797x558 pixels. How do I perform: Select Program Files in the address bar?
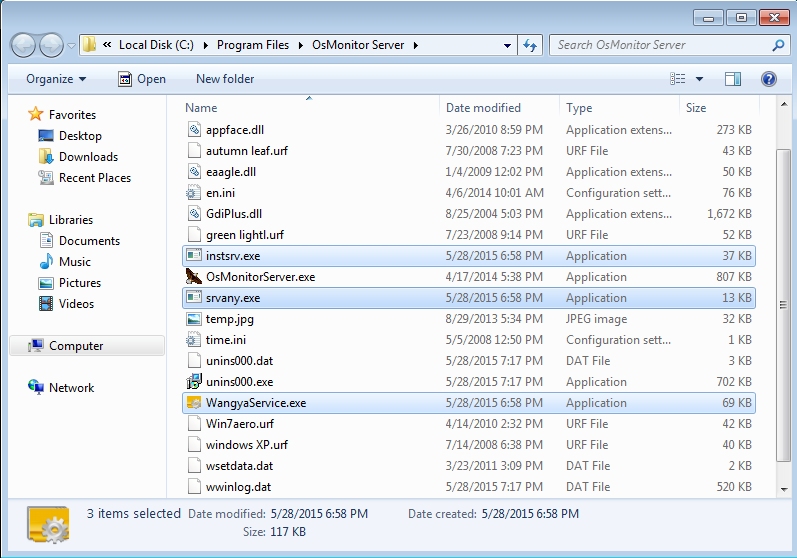(253, 45)
